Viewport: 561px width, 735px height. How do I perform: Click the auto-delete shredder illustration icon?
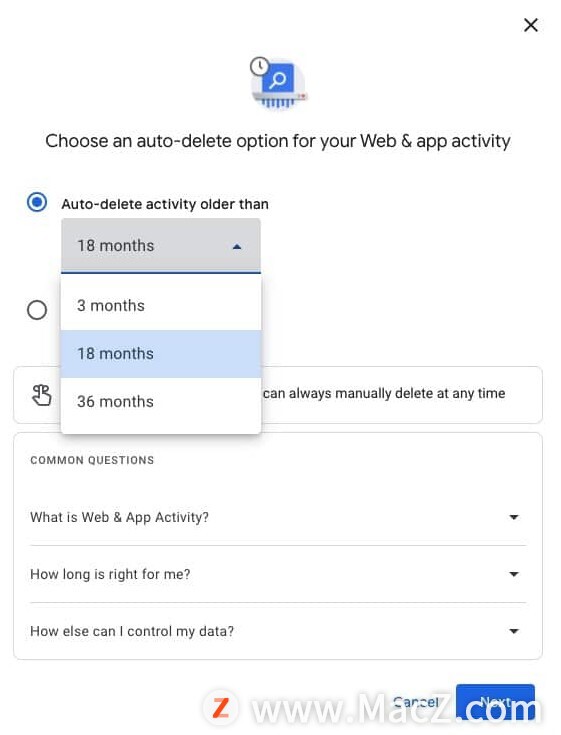279,83
